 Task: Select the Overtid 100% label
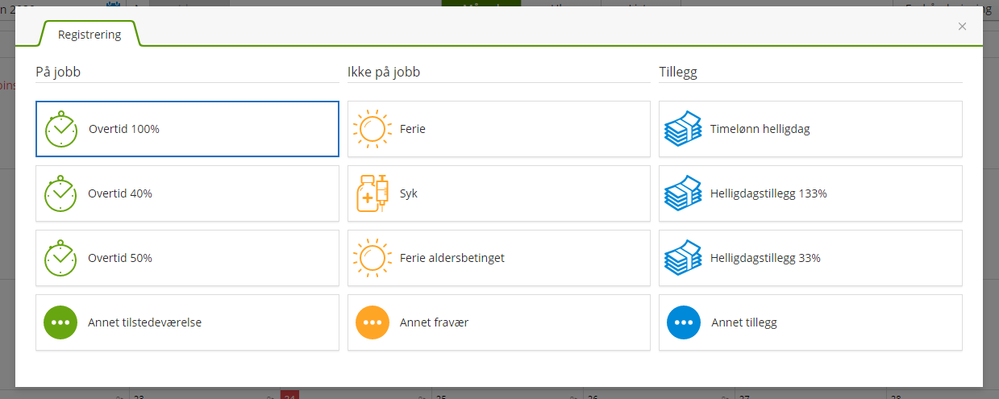coord(124,129)
